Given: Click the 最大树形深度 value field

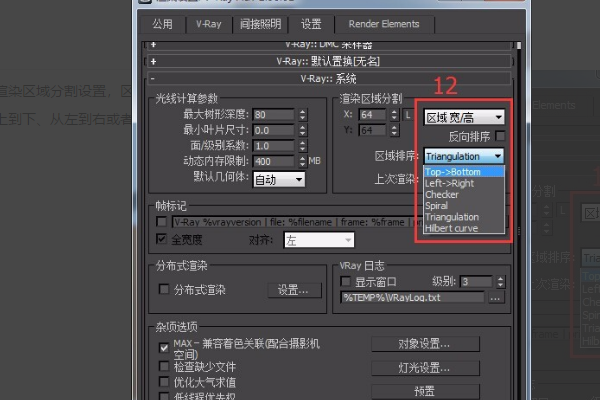Looking at the screenshot, I should tap(274, 114).
